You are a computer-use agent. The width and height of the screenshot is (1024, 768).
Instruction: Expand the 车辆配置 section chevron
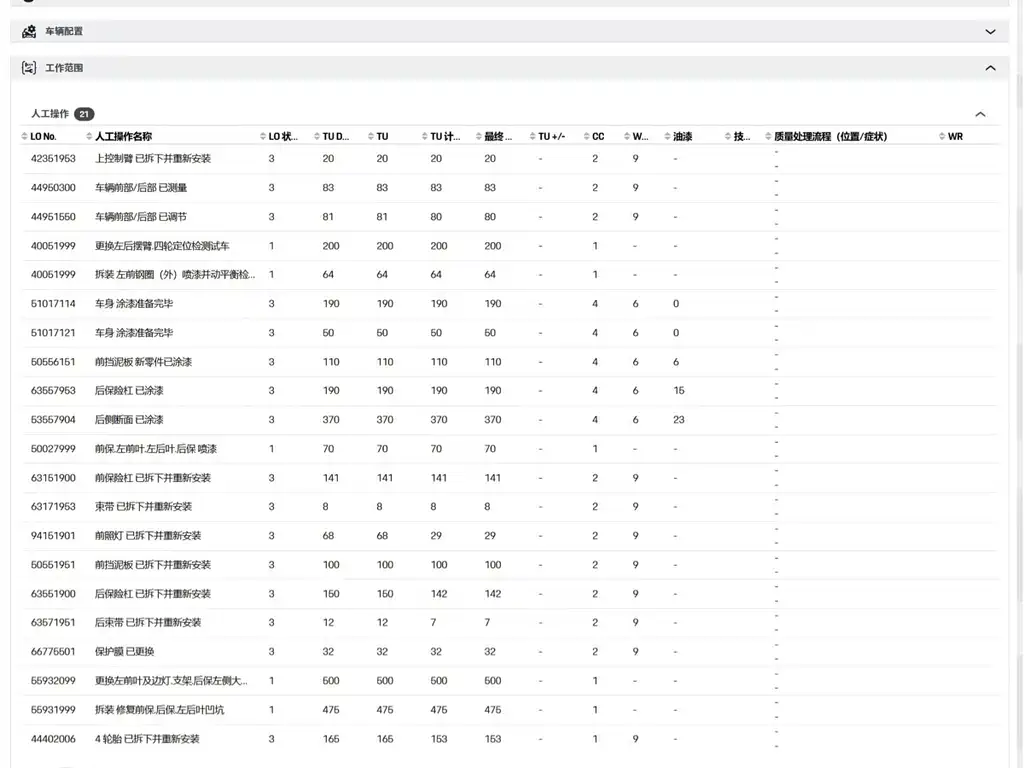[x=990, y=31]
